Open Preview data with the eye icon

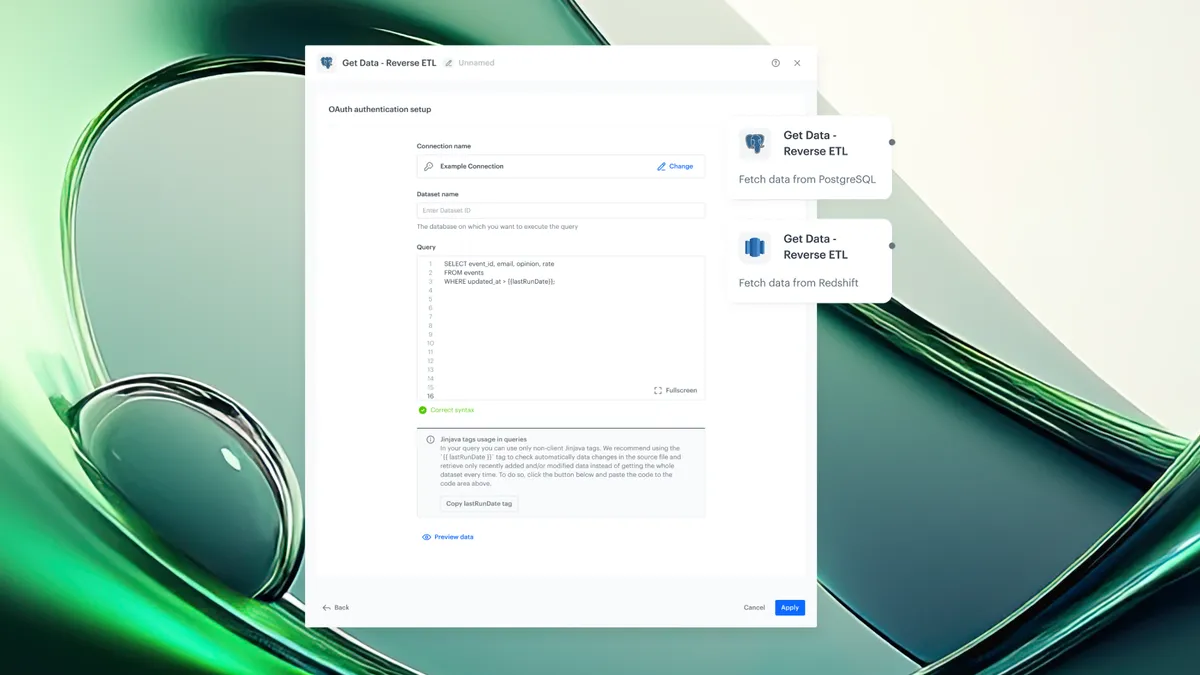pos(427,537)
